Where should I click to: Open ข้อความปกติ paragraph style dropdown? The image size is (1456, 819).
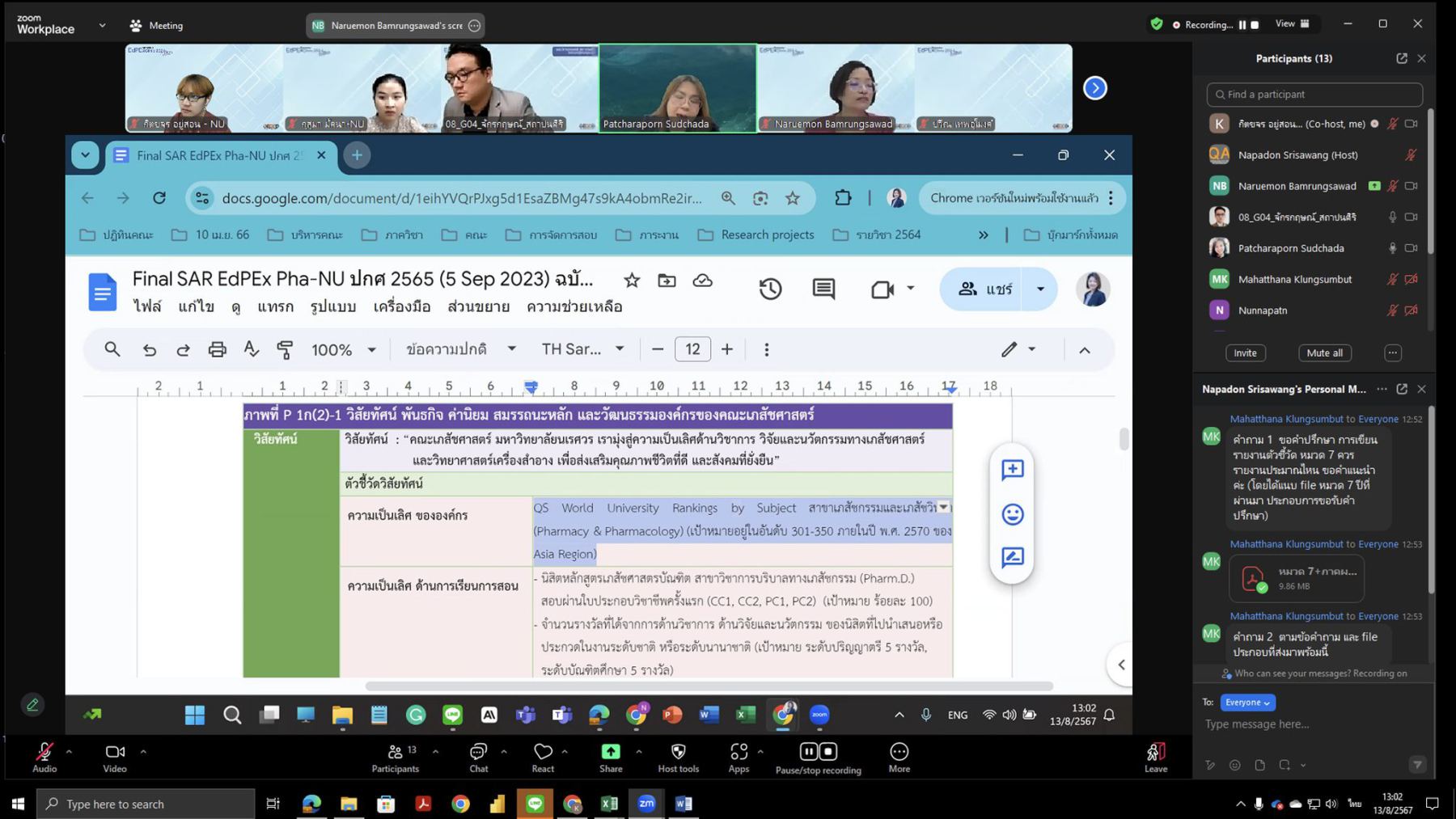click(x=461, y=349)
